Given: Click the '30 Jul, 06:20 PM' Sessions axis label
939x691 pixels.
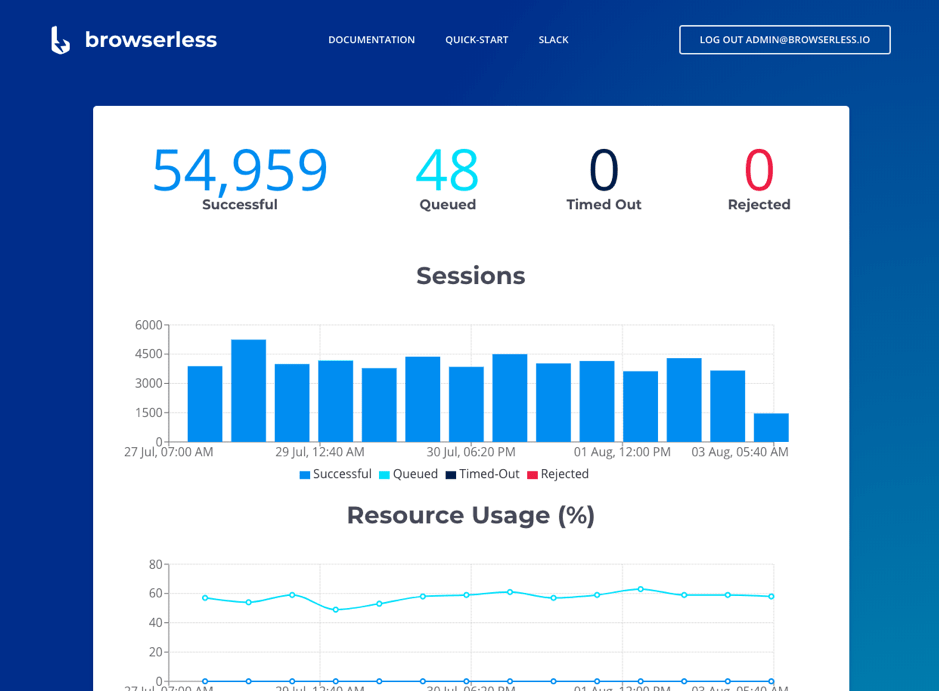Looking at the screenshot, I should 471,452.
